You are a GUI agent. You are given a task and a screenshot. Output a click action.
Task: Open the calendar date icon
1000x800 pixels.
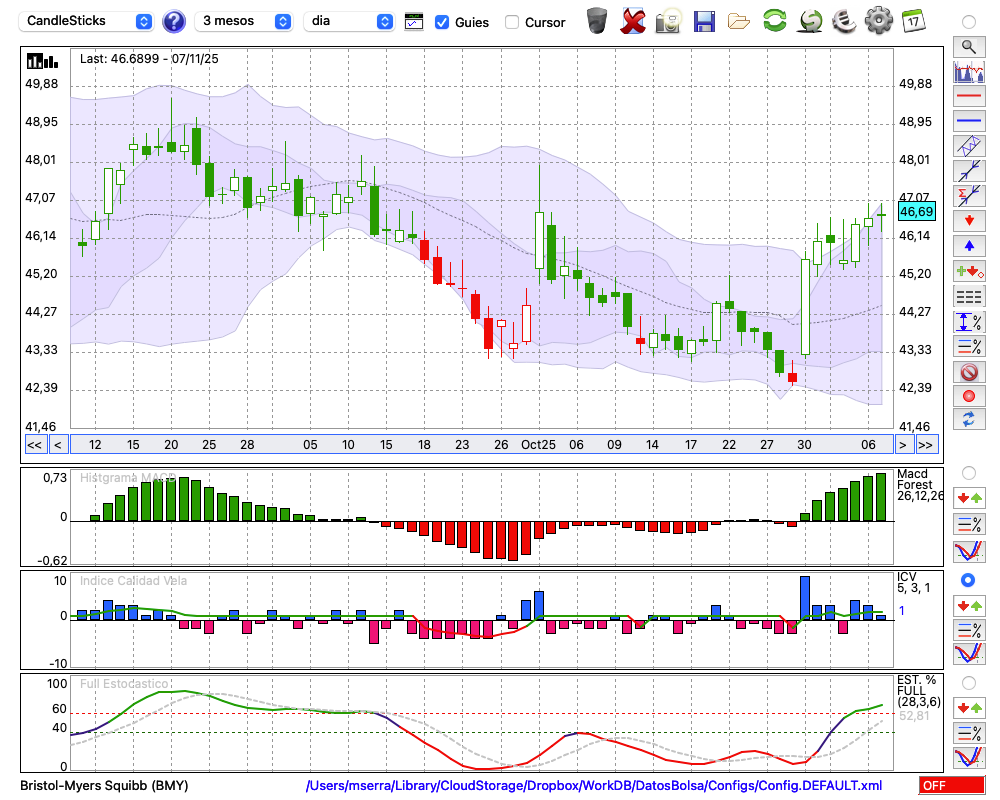(x=913, y=20)
